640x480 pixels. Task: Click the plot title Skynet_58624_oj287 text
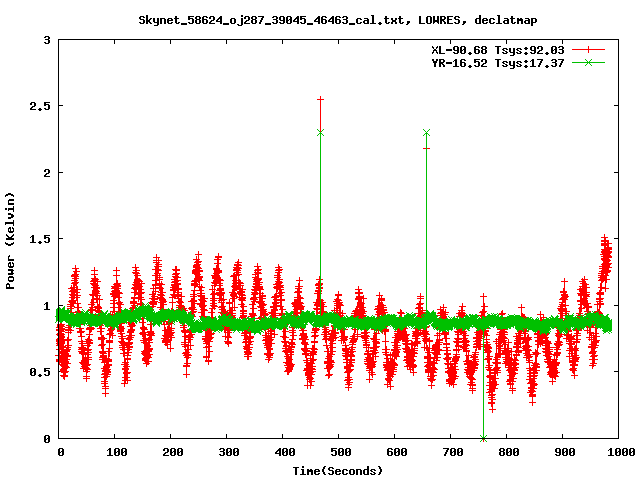tap(338, 20)
